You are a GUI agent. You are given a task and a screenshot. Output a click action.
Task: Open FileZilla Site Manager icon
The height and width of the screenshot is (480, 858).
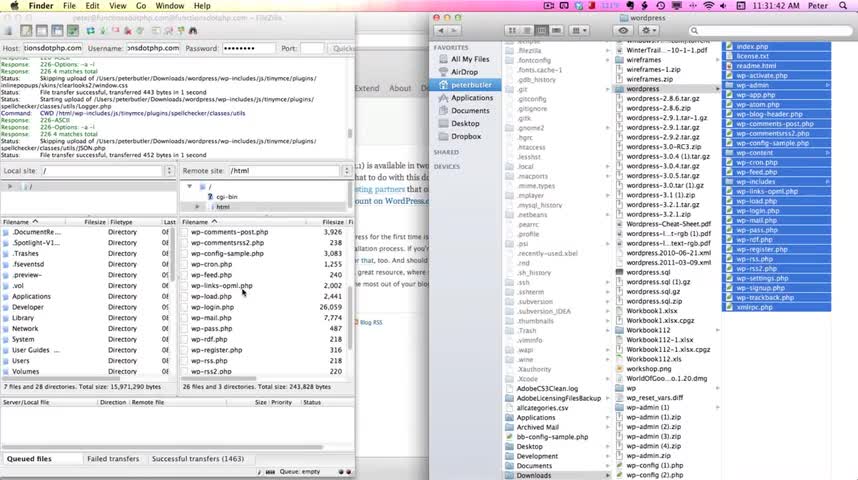point(8,31)
